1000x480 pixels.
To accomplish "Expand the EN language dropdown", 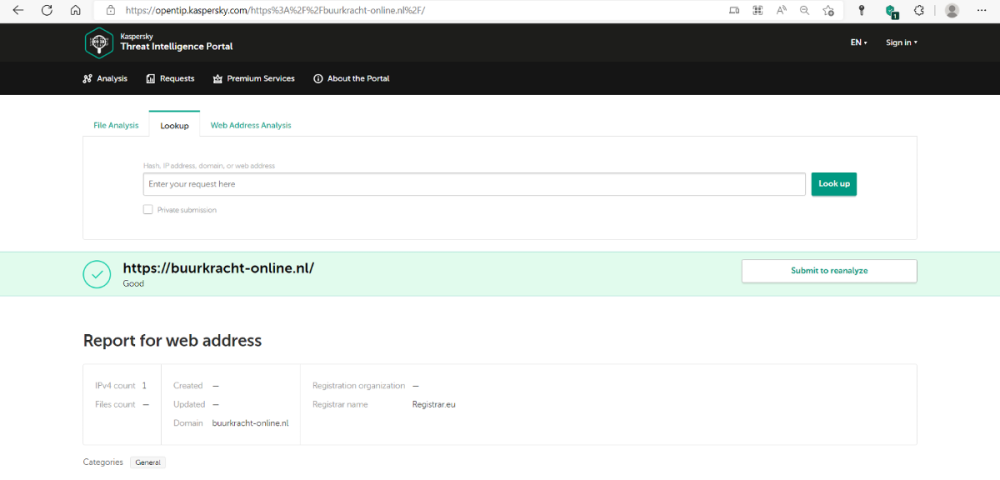I will point(859,43).
